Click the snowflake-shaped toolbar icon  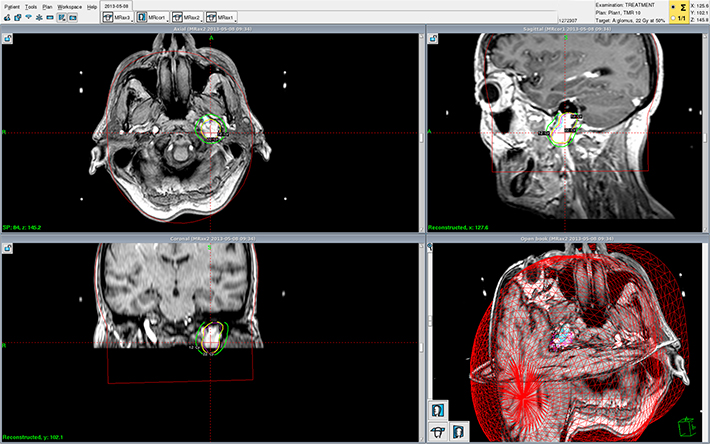pos(39,18)
